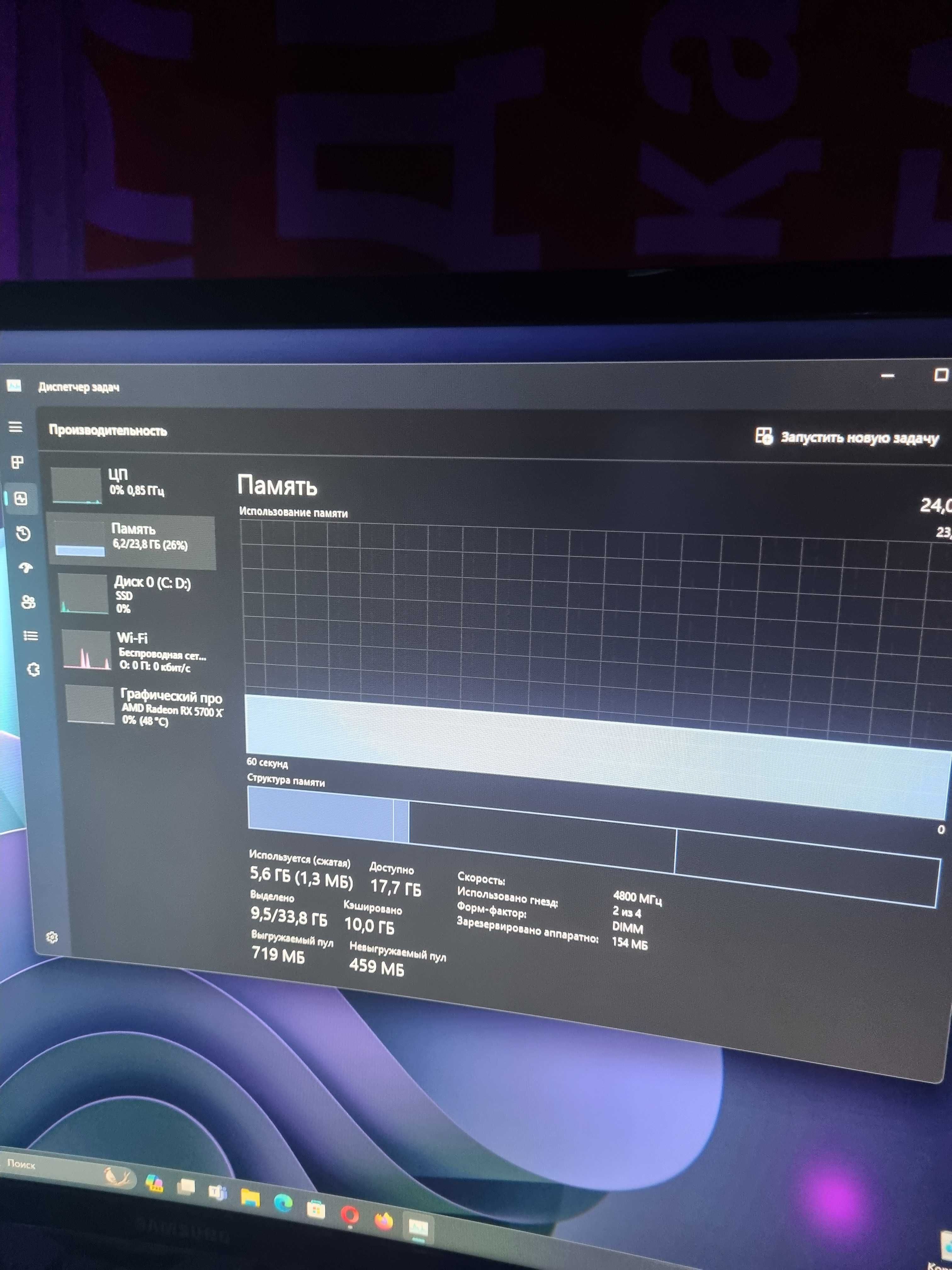Click the Task Manager title bar app icon
This screenshot has height=1270, width=952.
point(14,385)
